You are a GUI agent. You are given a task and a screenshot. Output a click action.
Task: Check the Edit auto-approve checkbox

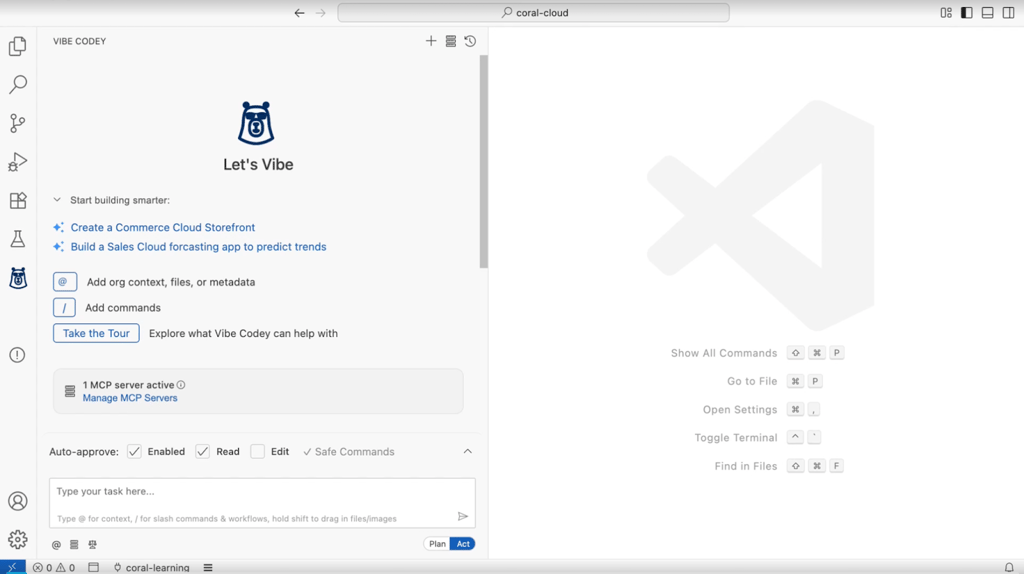click(x=258, y=452)
